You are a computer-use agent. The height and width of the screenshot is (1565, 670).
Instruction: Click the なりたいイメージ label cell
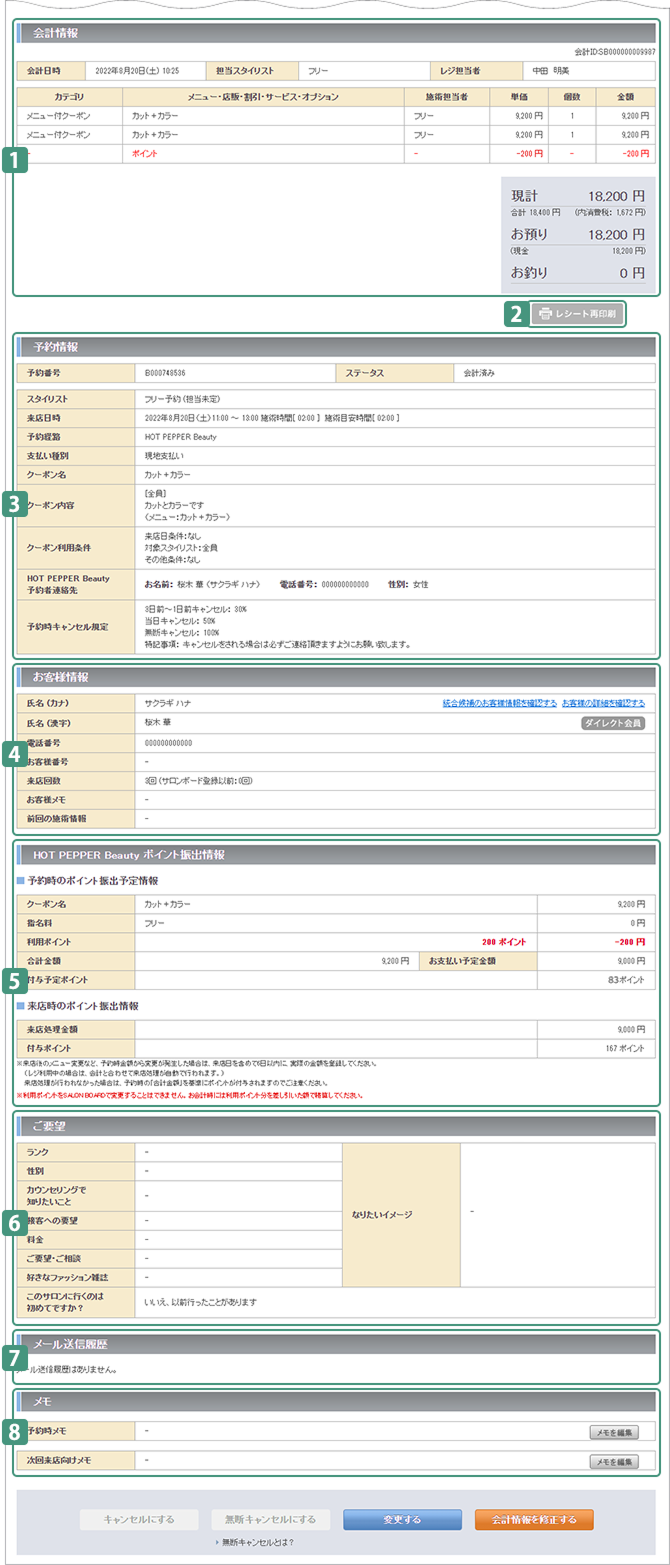tap(401, 1214)
